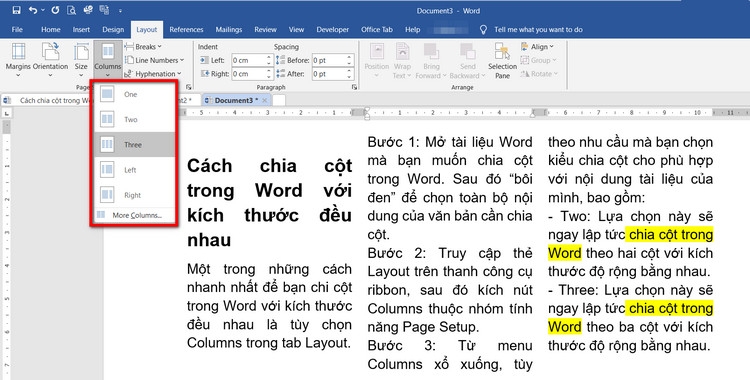
Task: Open the Orientation menu
Action: [50, 59]
